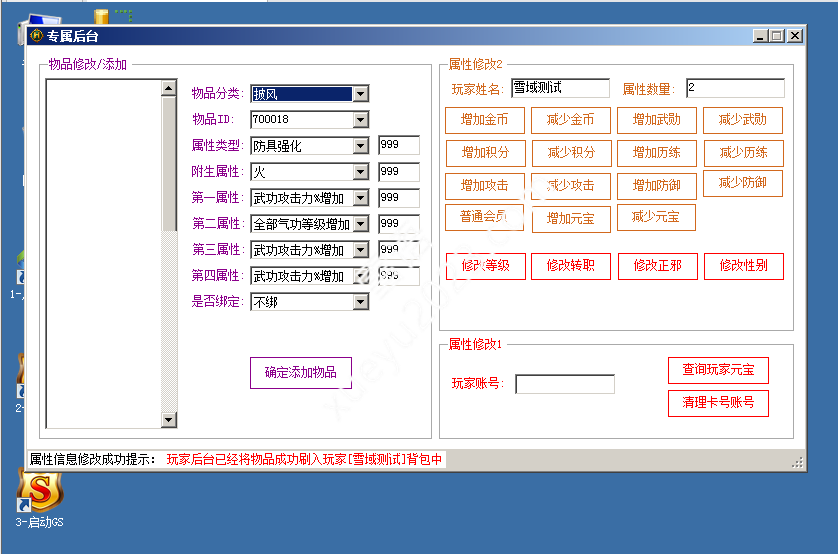Focus the empty 玩家账号 input field
Image resolution: width=838 pixels, height=554 pixels.
pyautogui.click(x=565, y=384)
